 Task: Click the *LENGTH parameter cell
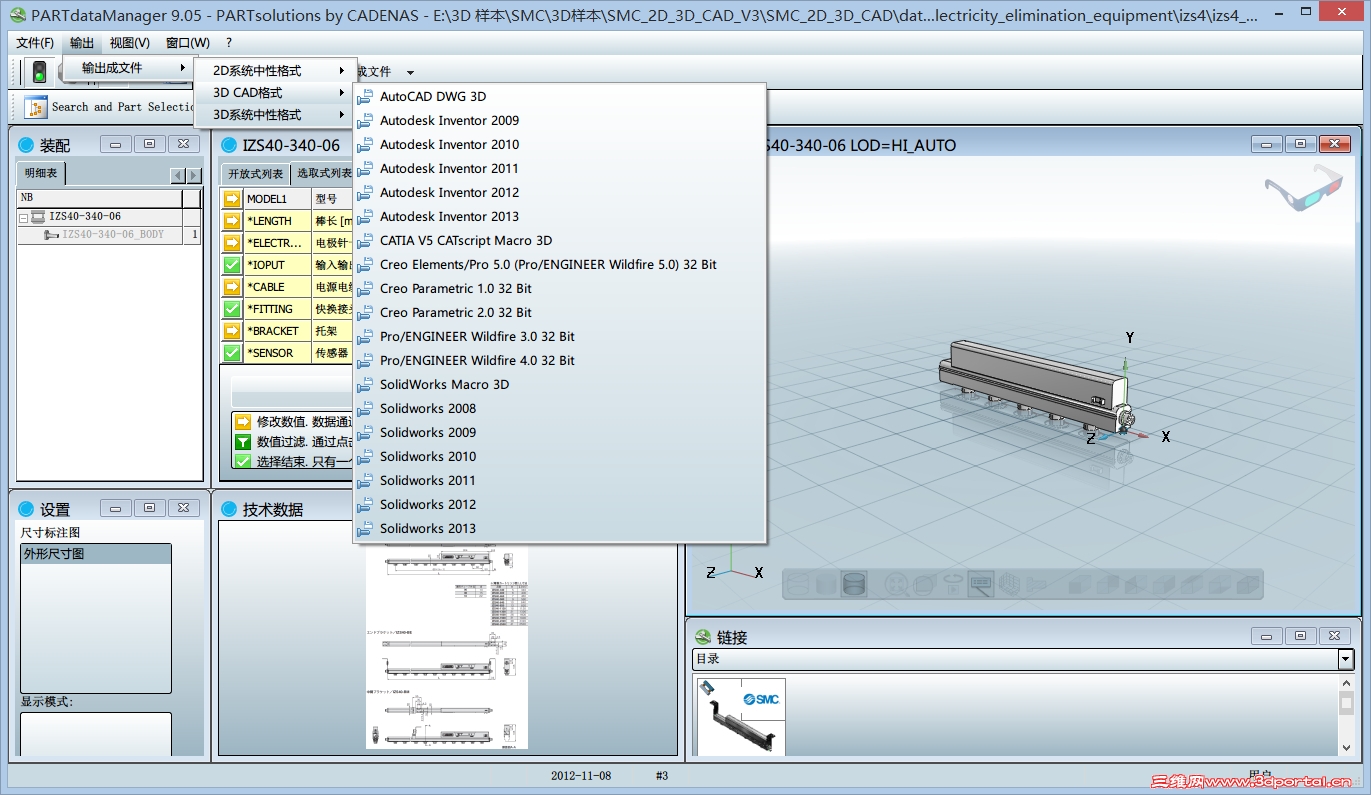(x=278, y=221)
